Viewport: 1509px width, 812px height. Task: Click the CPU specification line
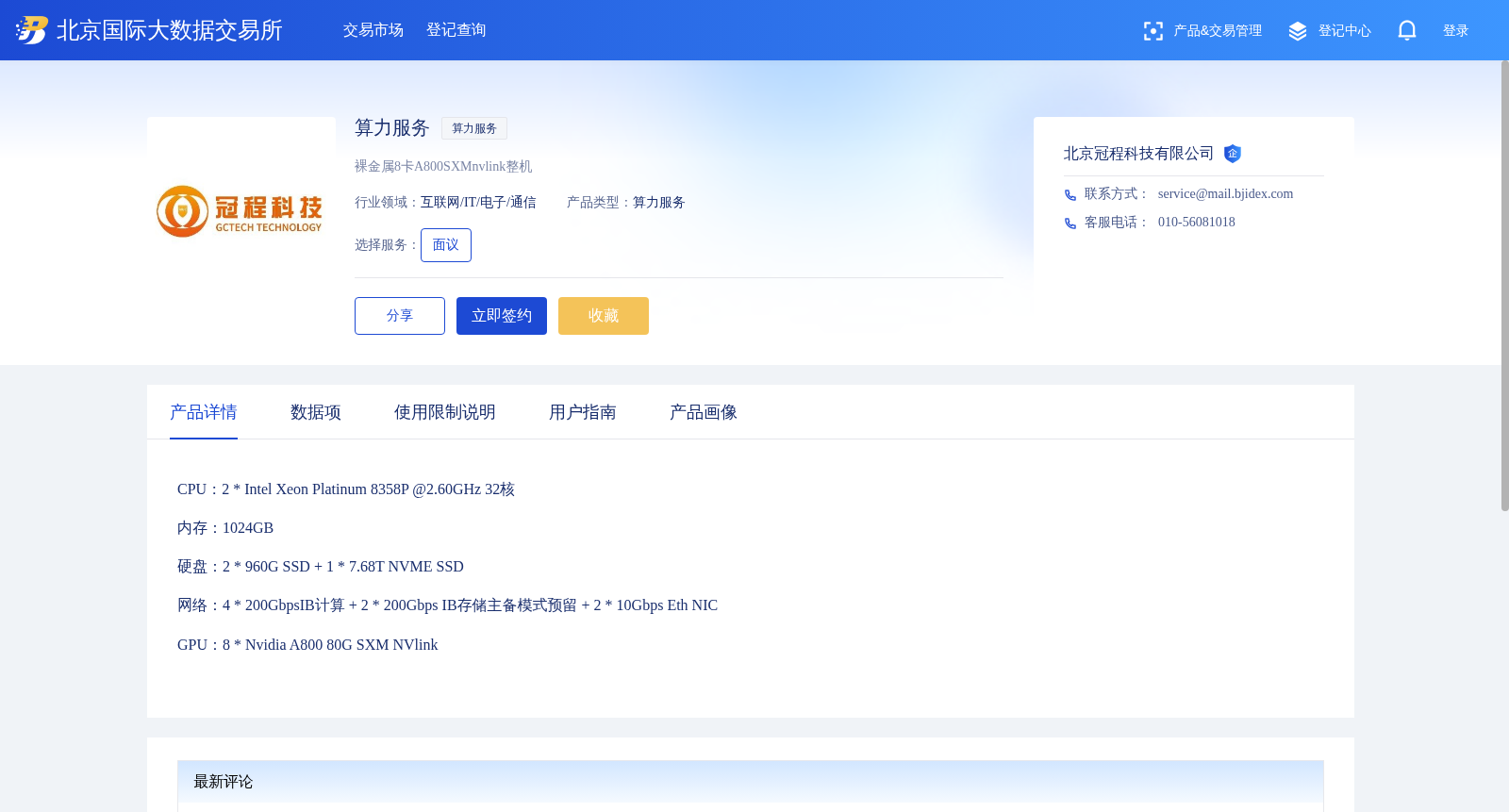coord(346,489)
